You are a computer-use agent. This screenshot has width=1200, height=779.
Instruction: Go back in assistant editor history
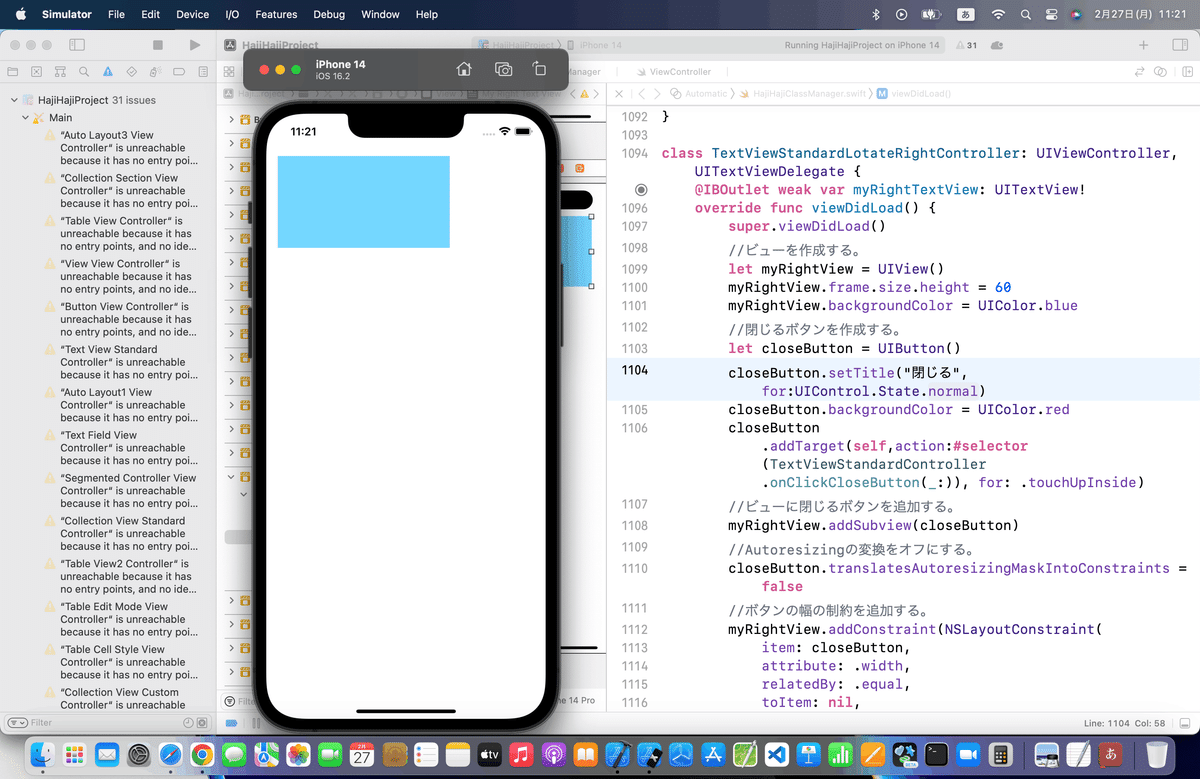pyautogui.click(x=641, y=93)
